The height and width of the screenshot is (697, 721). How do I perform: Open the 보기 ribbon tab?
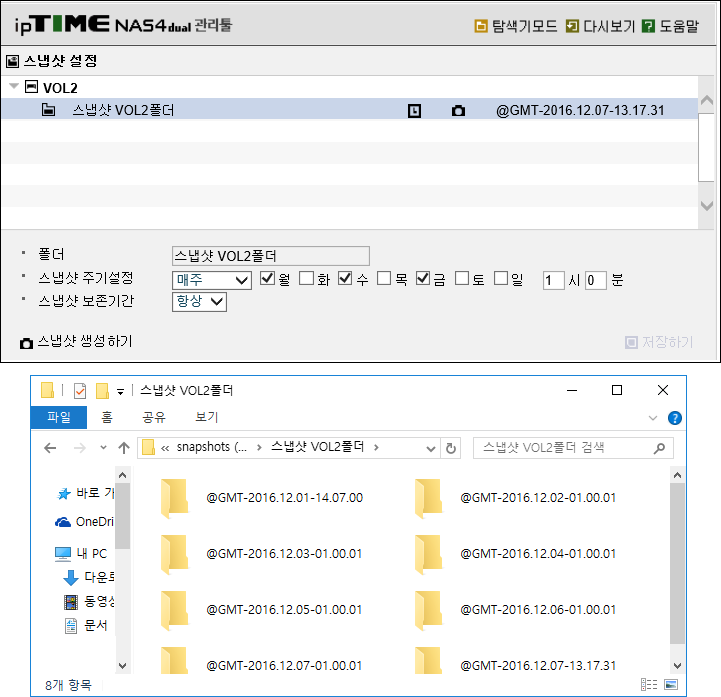coord(206,417)
